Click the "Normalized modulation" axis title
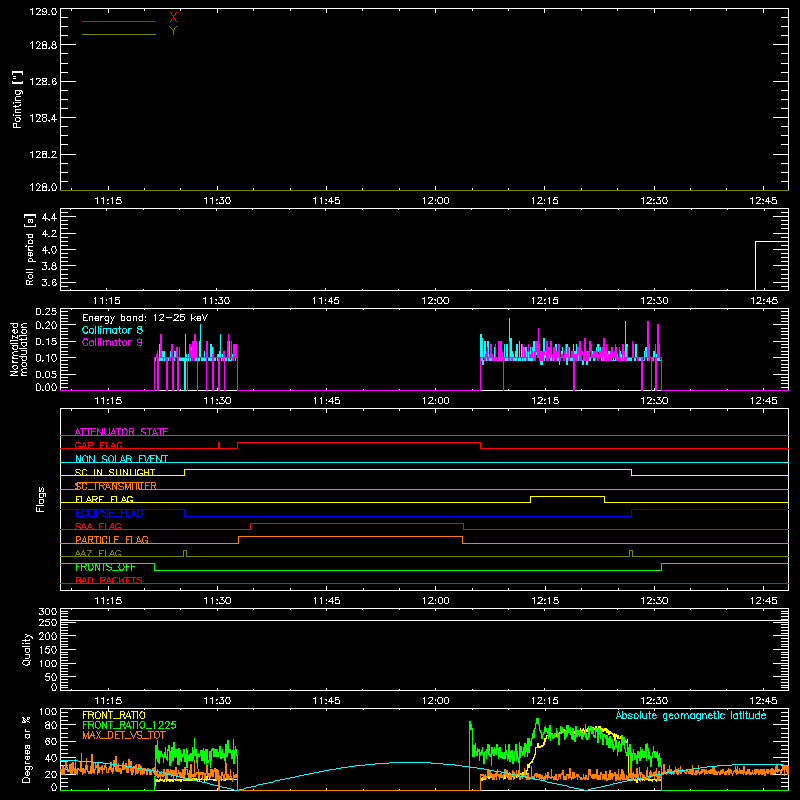The height and width of the screenshot is (800, 800). click(19, 349)
